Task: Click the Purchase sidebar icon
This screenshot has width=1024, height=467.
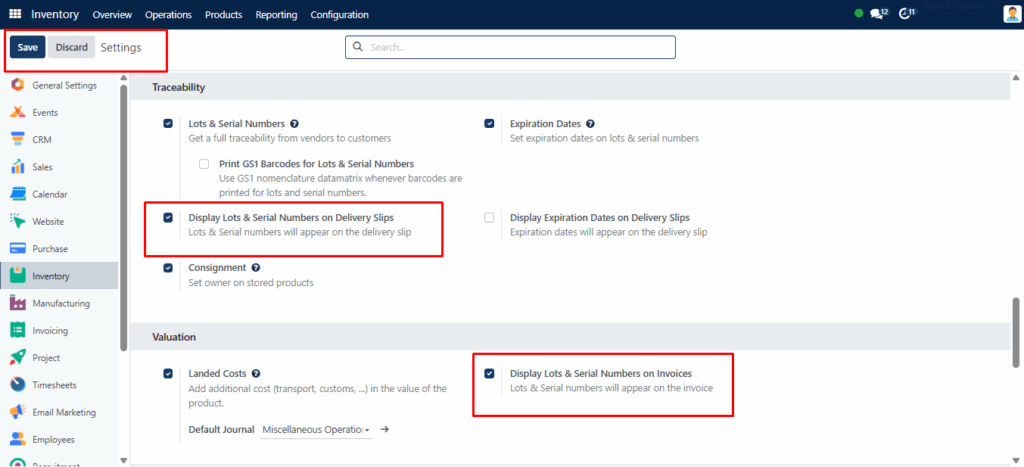Action: 18,249
